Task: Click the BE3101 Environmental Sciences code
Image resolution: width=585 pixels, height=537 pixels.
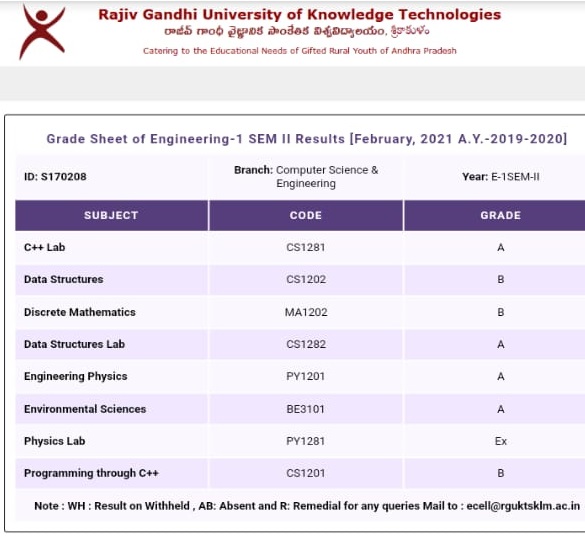Action: (x=306, y=409)
